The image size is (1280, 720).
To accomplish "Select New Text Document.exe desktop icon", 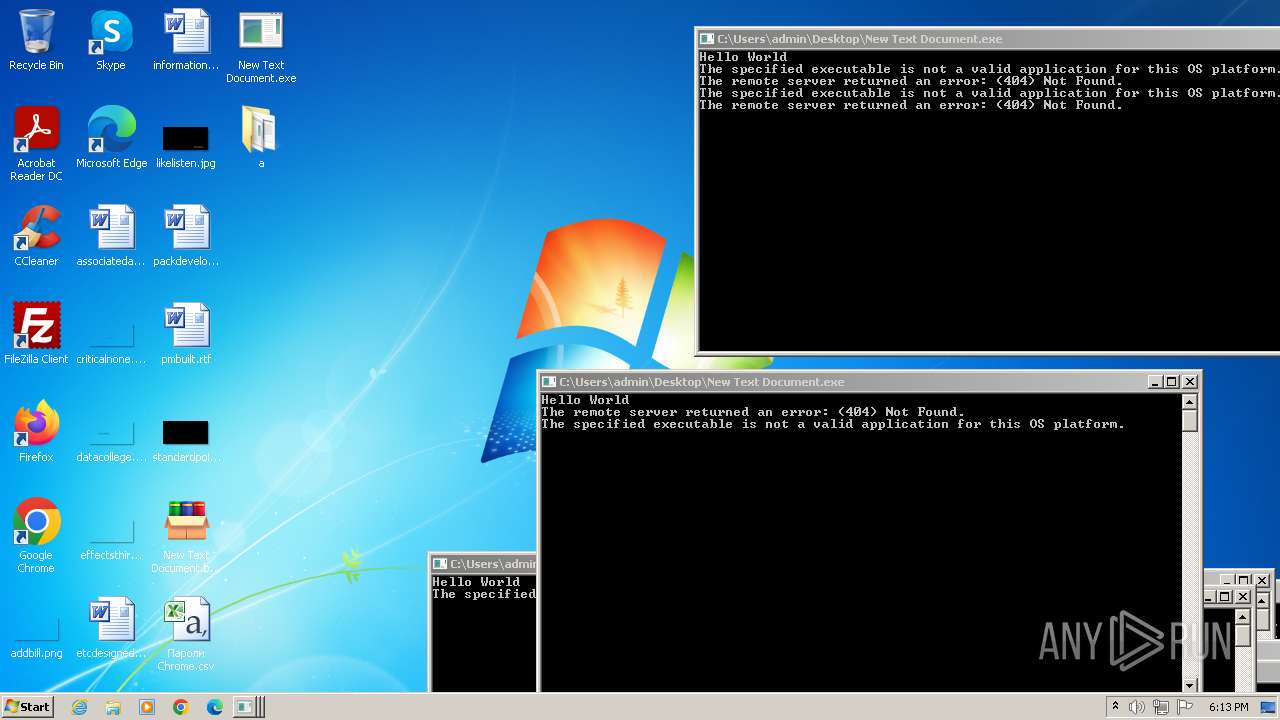I will tap(261, 46).
